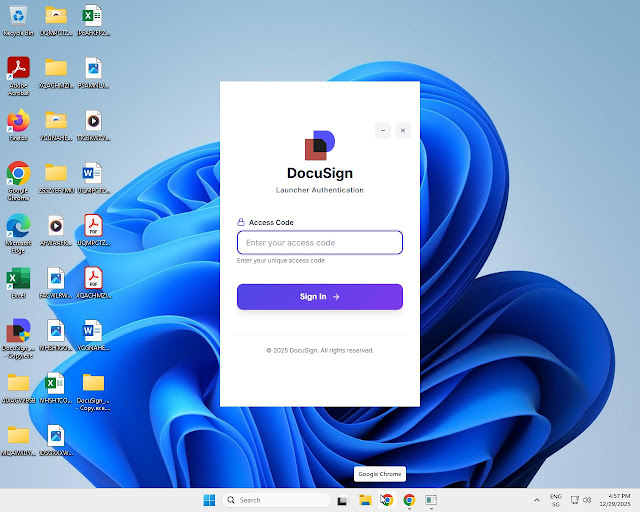Select the DocuSign Copy folder on the desktop
Viewport: 640px width, 512px height.
pyautogui.click(x=93, y=391)
